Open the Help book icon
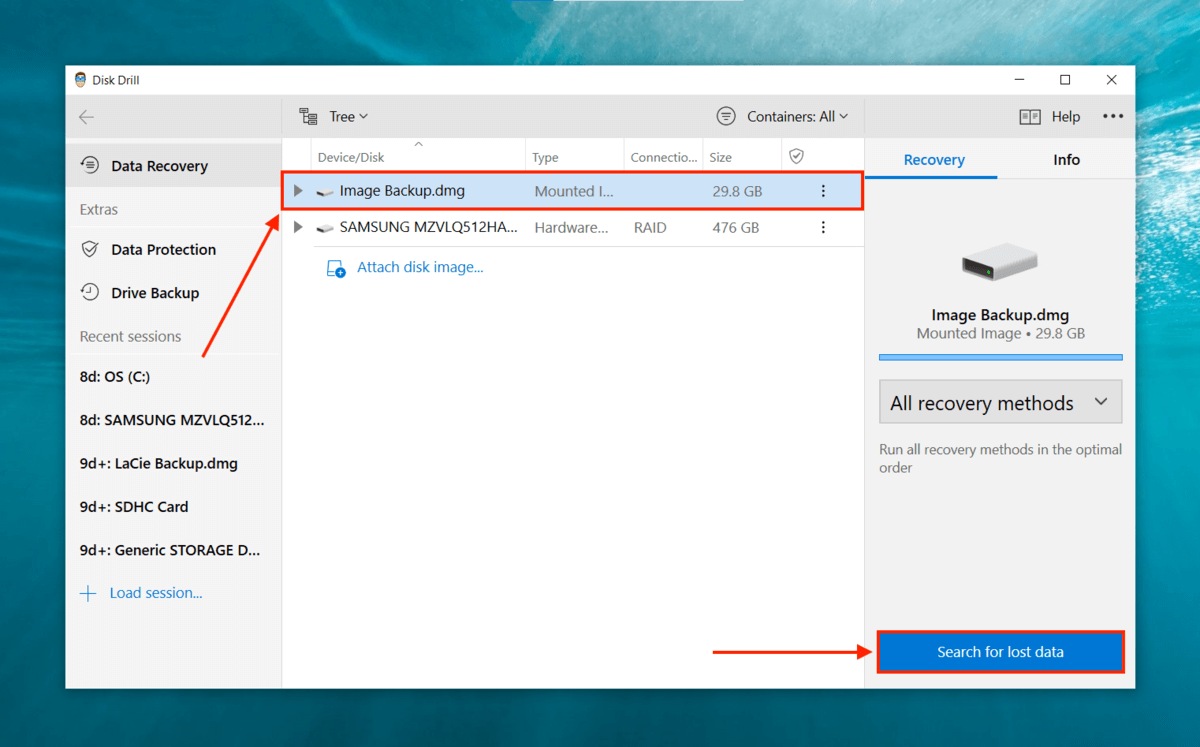This screenshot has height=747, width=1200. tap(1030, 117)
